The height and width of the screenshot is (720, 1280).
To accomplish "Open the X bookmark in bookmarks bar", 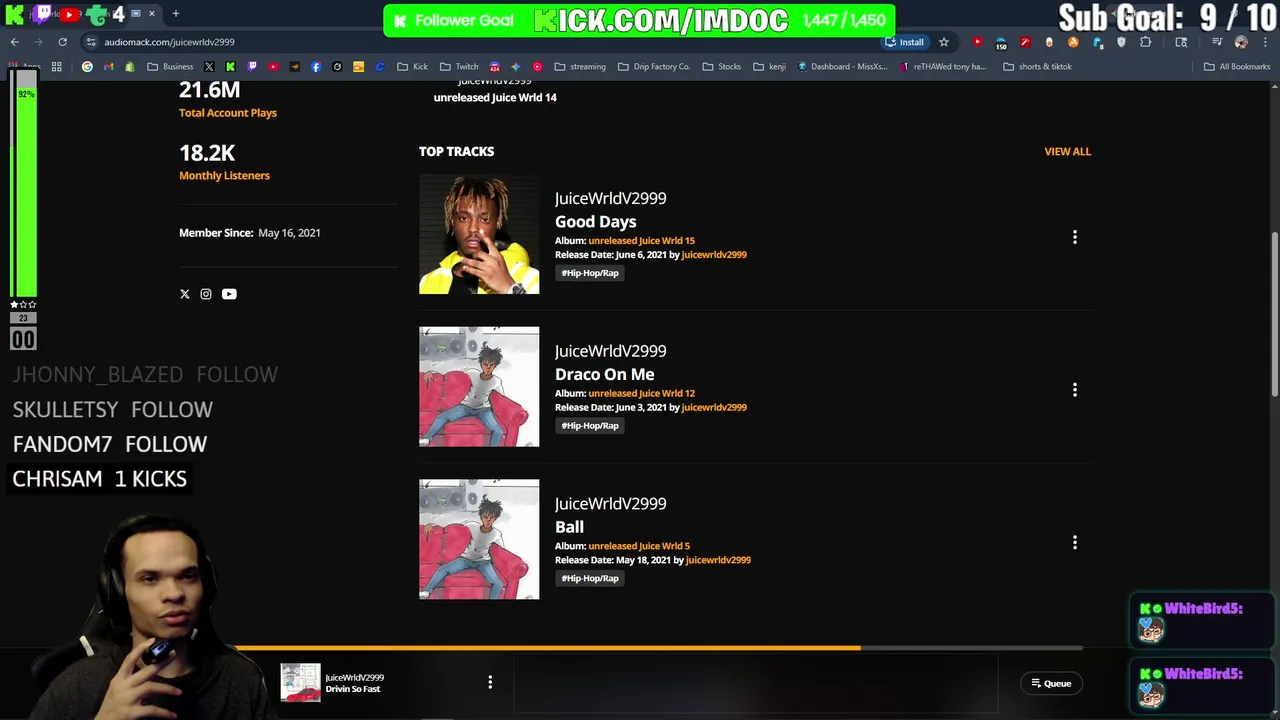I will [209, 67].
